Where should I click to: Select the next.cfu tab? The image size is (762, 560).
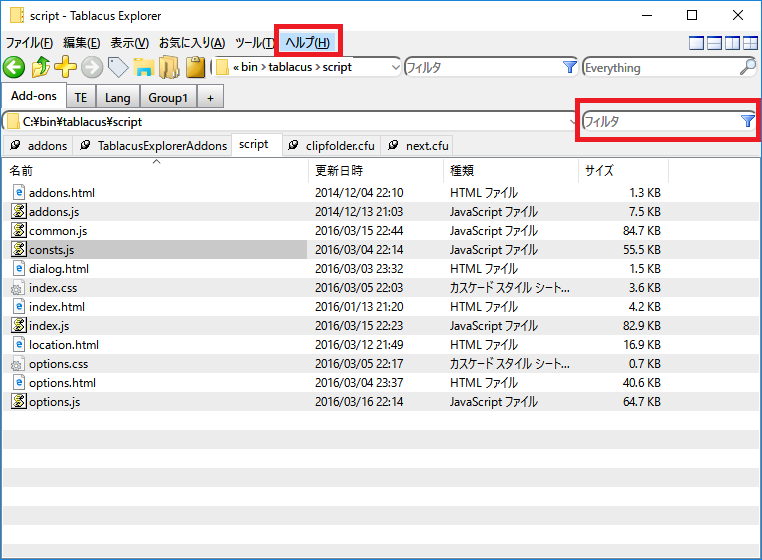[418, 146]
